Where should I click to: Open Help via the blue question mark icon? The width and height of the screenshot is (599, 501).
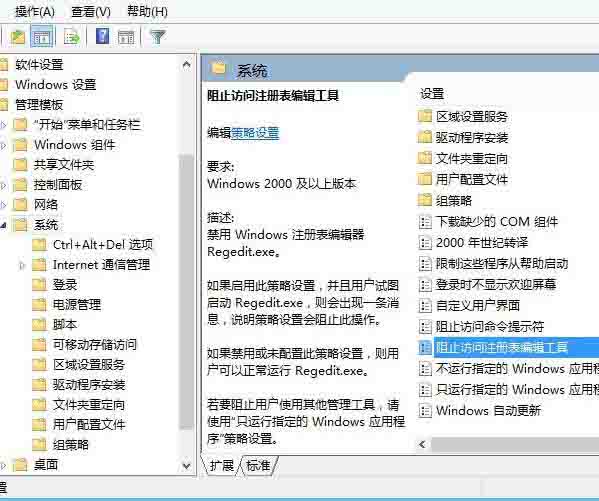(102, 37)
